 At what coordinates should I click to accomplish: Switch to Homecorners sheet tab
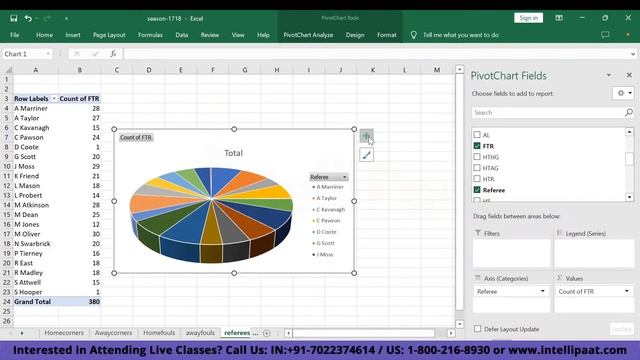tap(64, 333)
